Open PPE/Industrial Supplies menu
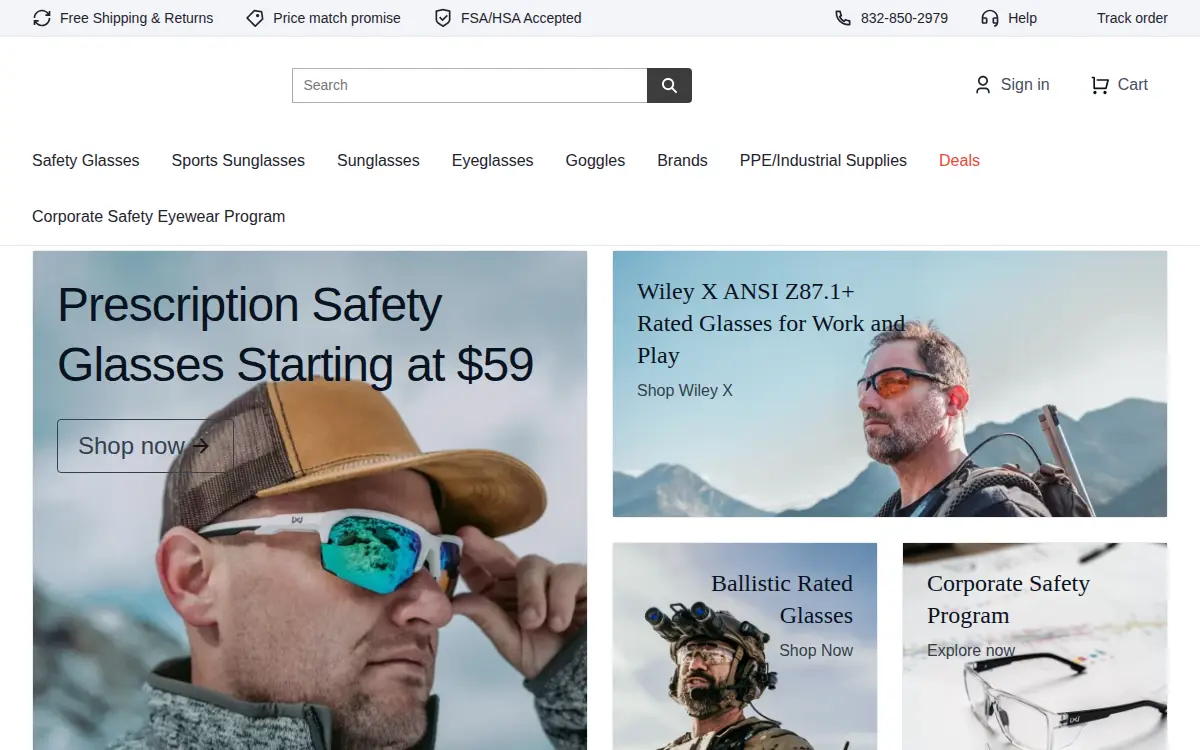1200x750 pixels. click(x=823, y=160)
